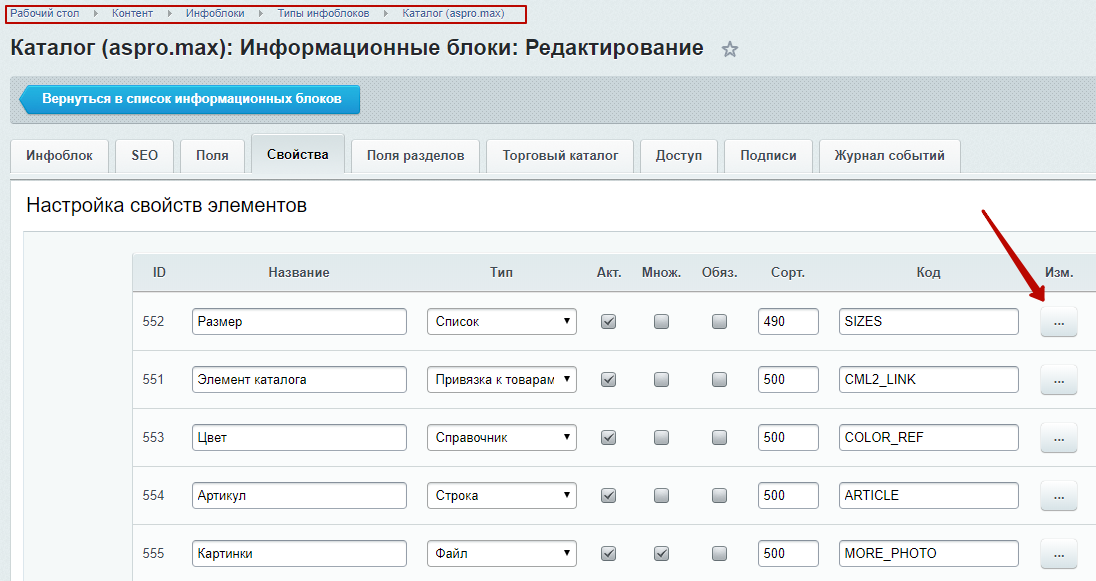
Task: Enable required checkbox for Цвет row
Action: (719, 438)
